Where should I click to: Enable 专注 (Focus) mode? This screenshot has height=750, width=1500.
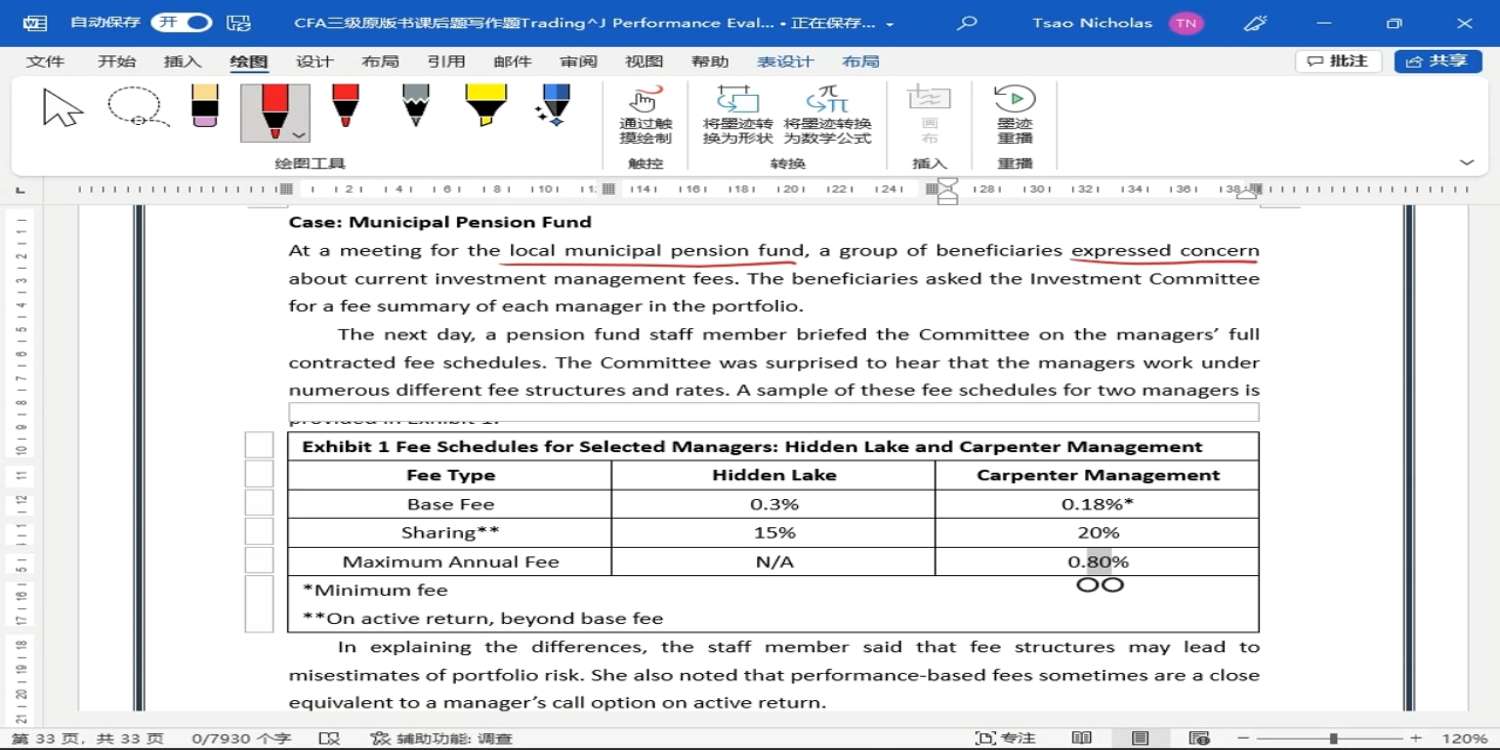click(1005, 738)
